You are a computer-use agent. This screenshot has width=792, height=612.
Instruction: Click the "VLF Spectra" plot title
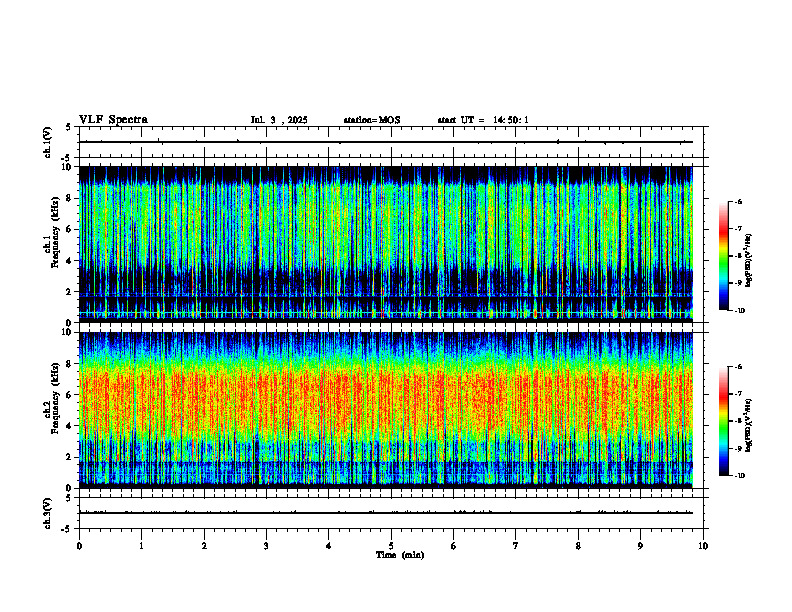click(113, 120)
